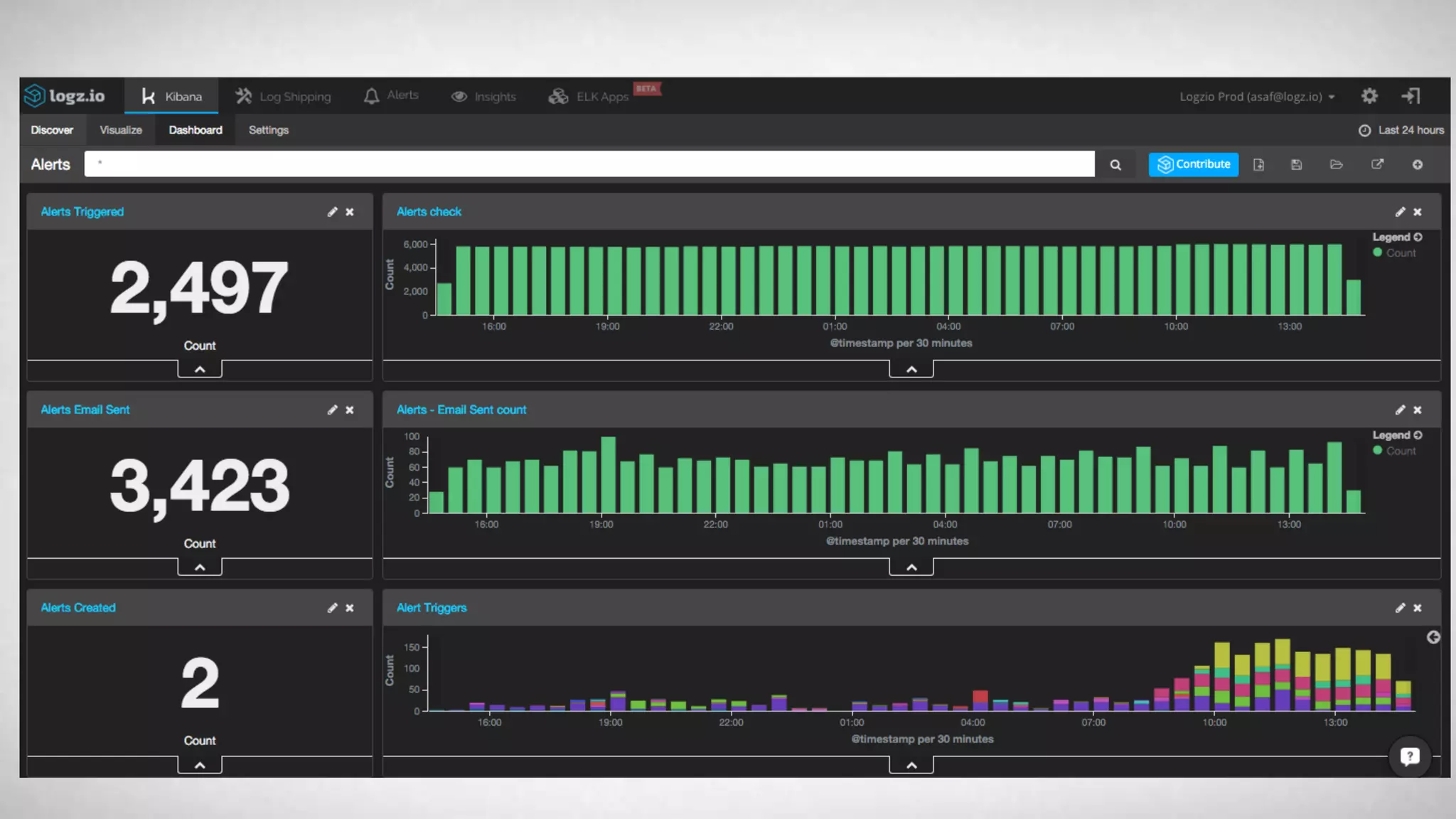Click the share dashboard icon
This screenshot has height=819, width=1456.
click(1377, 165)
